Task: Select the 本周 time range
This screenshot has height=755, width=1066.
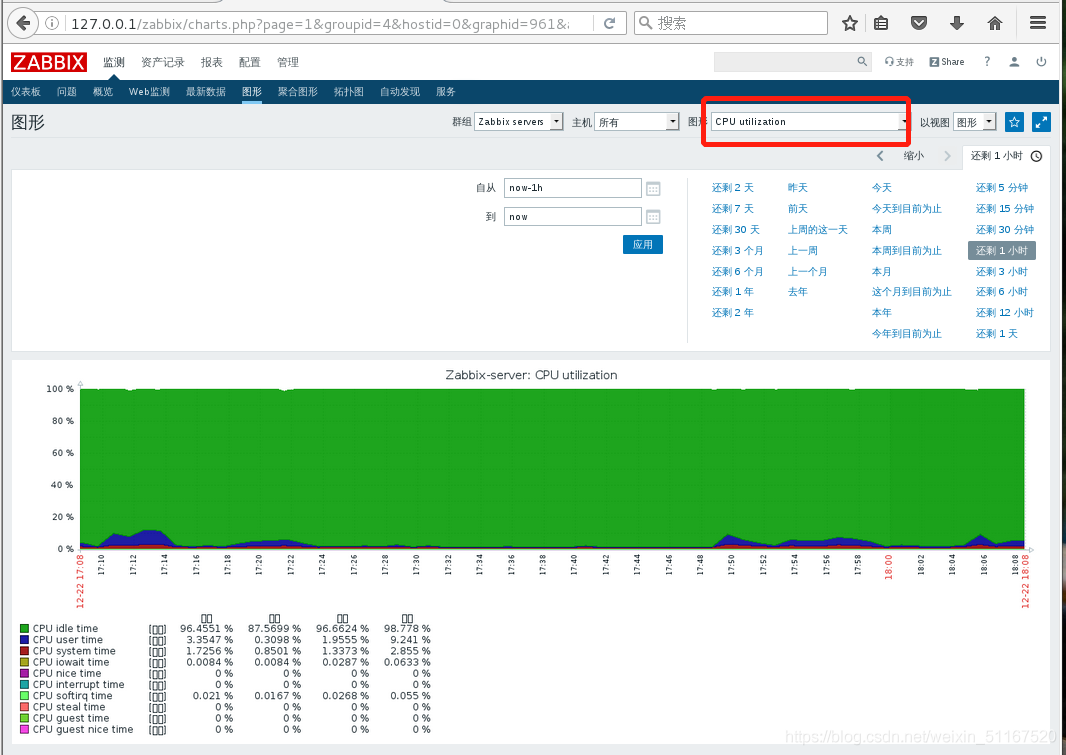Action: pyautogui.click(x=882, y=230)
